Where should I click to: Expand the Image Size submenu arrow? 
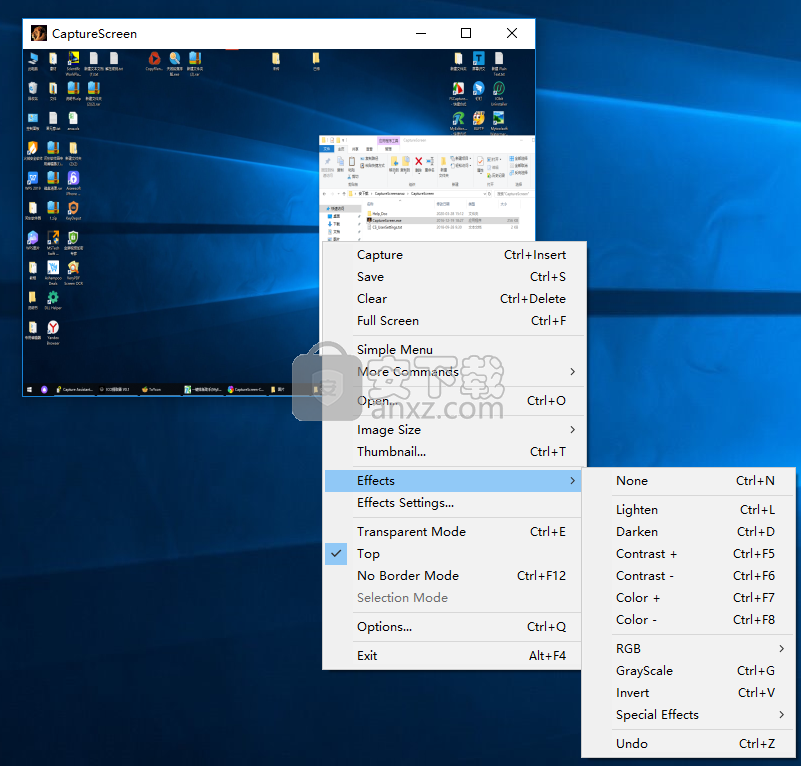(572, 430)
